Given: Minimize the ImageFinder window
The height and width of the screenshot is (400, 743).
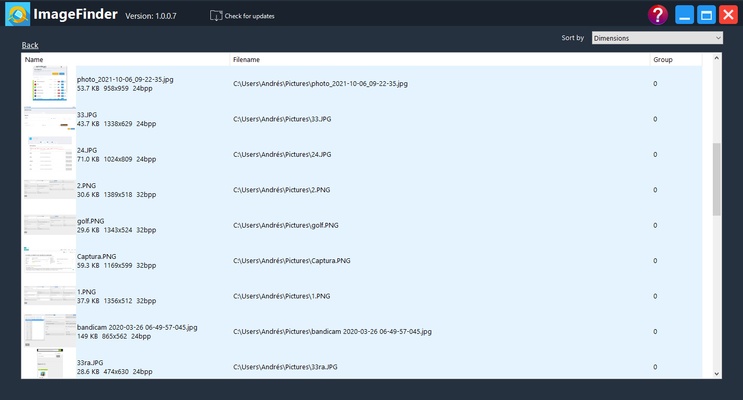Looking at the screenshot, I should pos(684,15).
